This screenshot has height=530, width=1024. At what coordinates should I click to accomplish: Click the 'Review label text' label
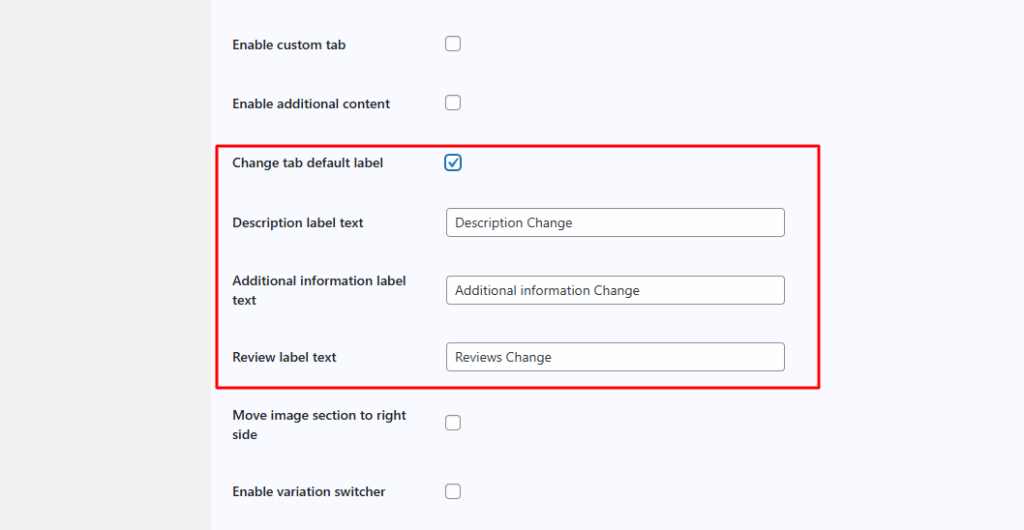click(284, 357)
